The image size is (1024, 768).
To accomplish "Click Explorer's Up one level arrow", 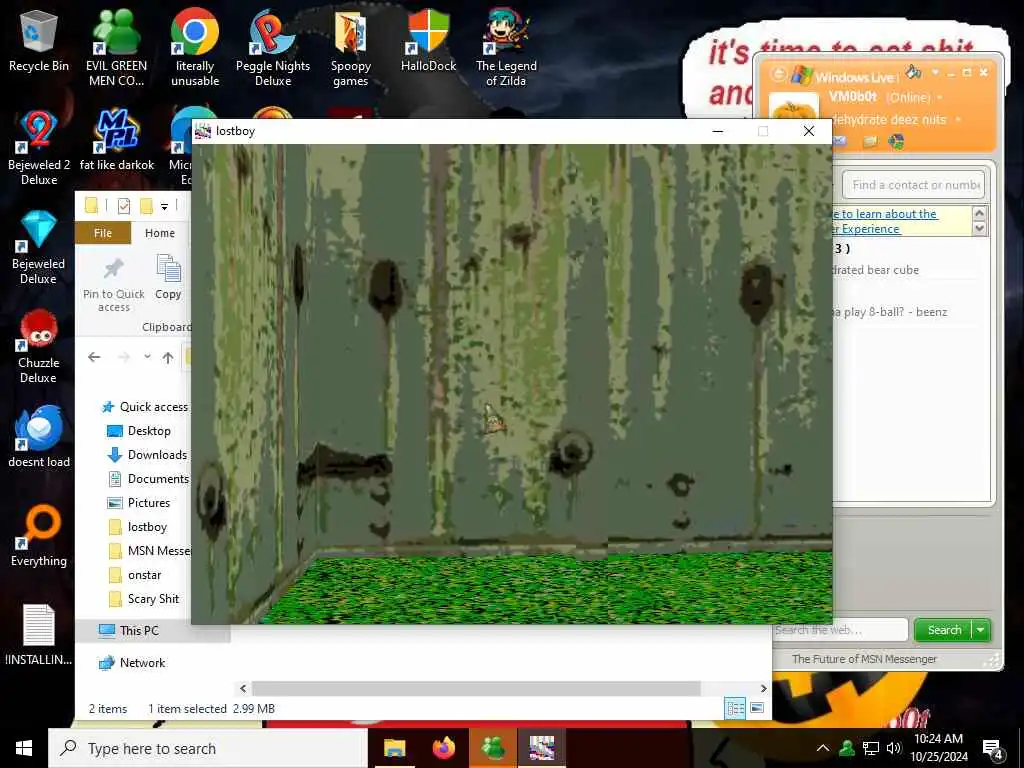I will point(168,357).
